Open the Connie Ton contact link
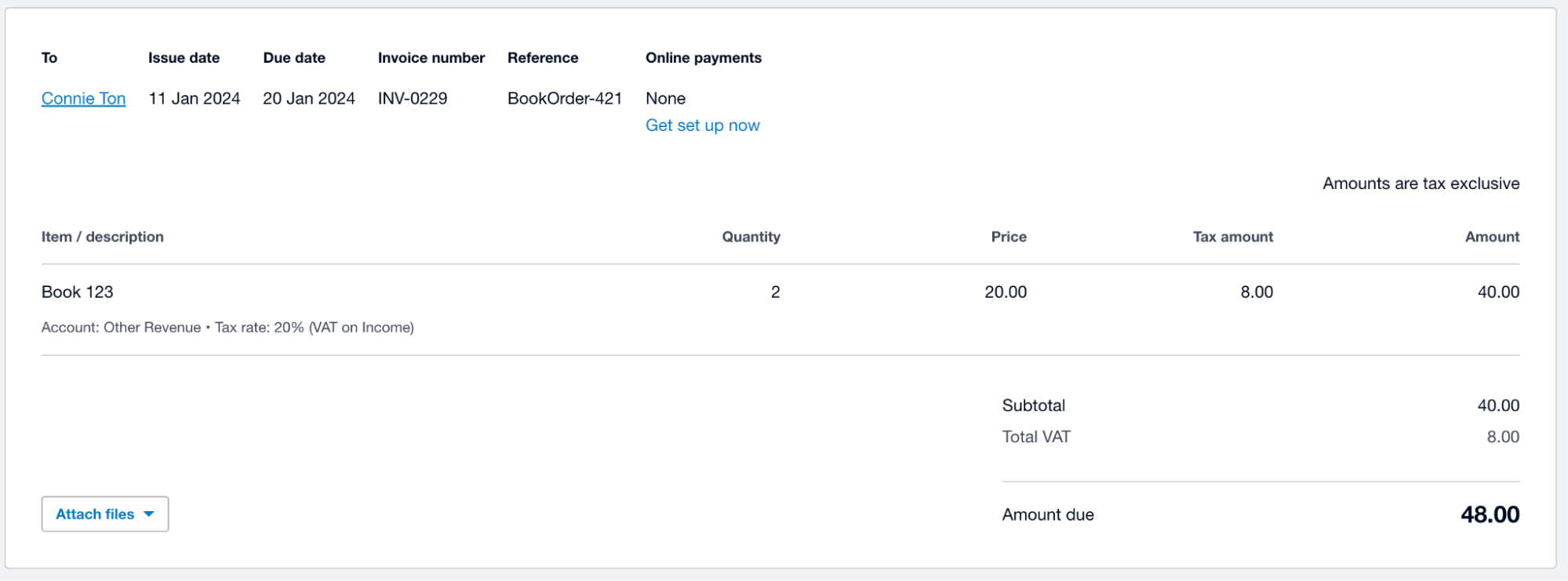Viewport: 1568px width, 581px height. tap(83, 99)
